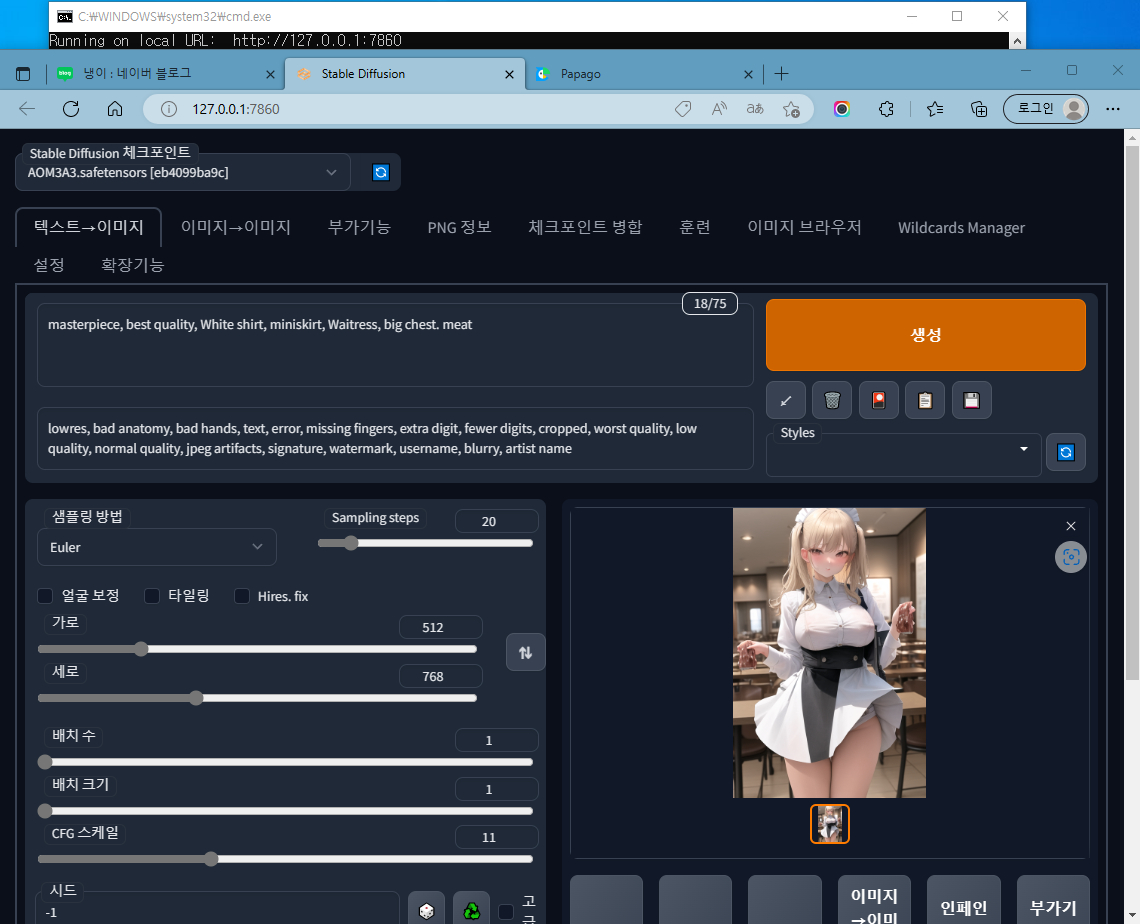Click the visual search icon on image
1140x924 pixels.
point(1070,557)
